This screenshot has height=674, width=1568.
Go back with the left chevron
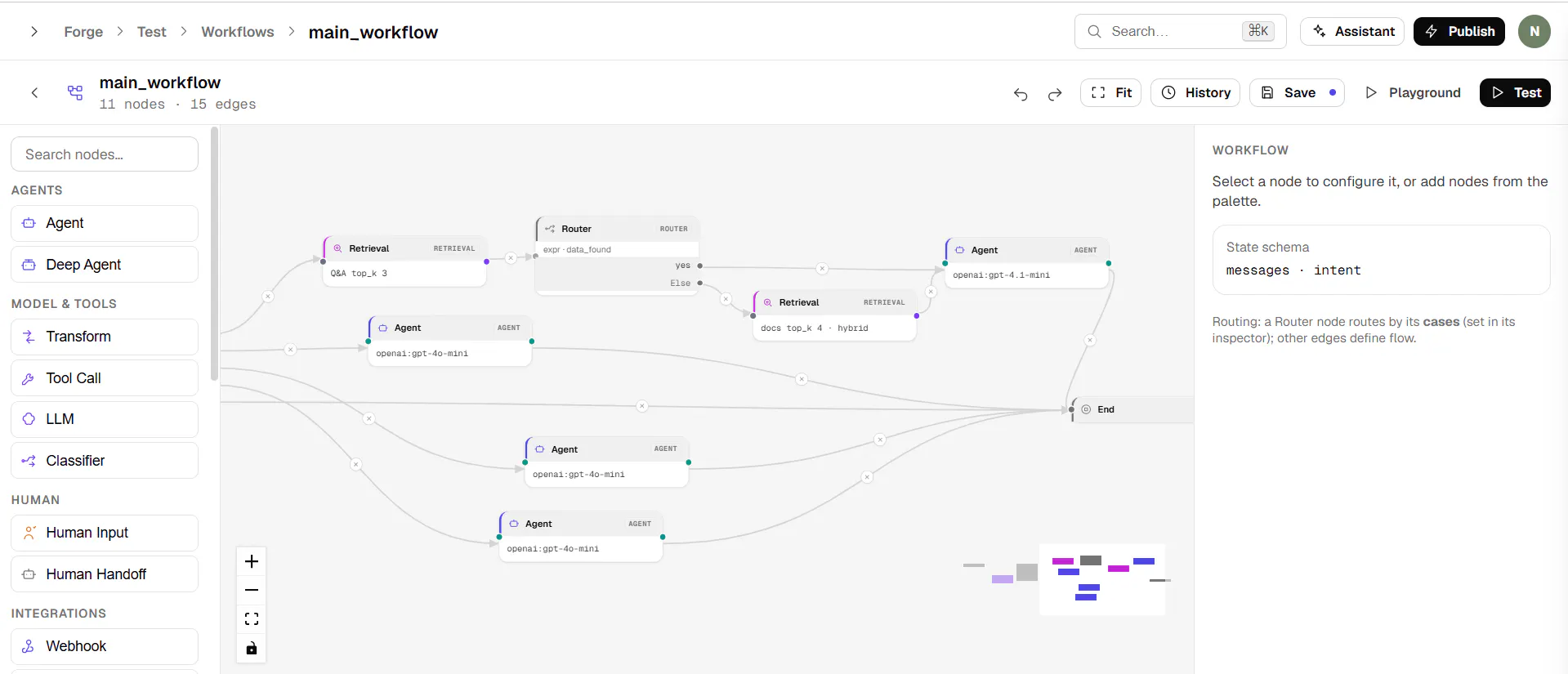(x=34, y=92)
